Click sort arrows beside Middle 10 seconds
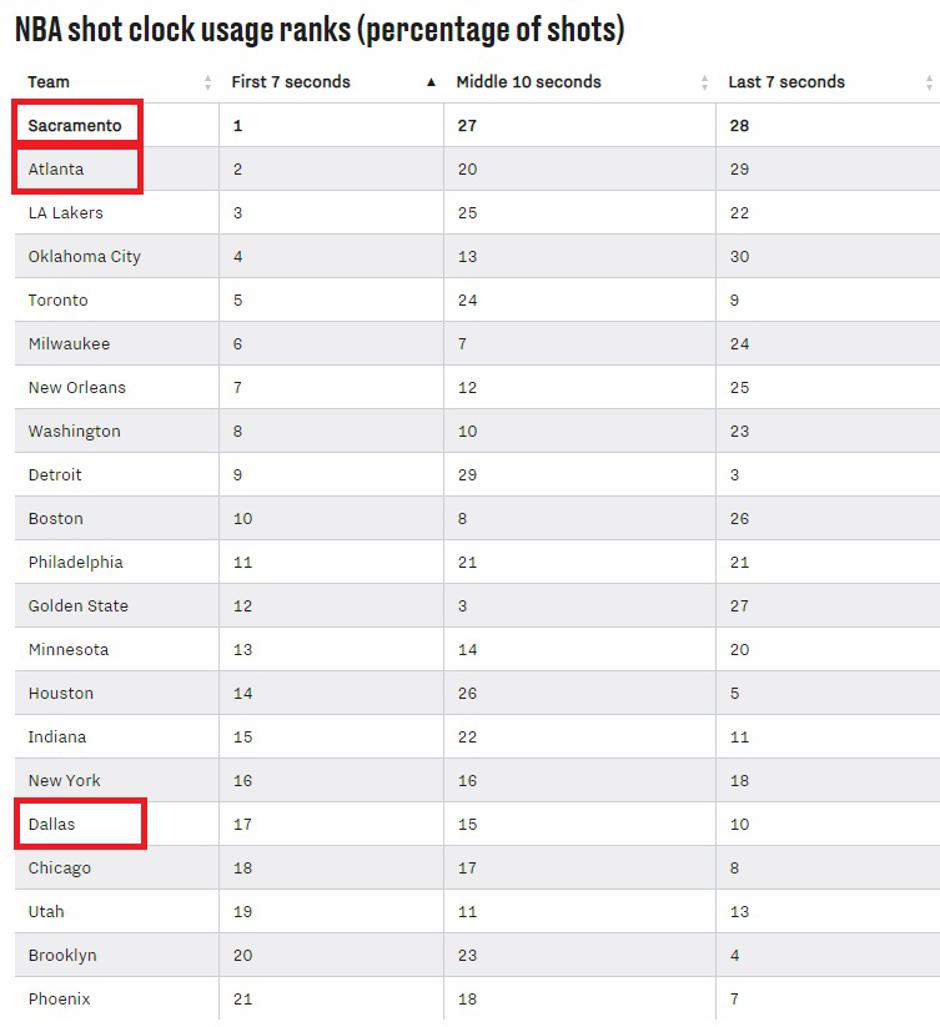Screen dimensions: 940x1027 [x=704, y=83]
